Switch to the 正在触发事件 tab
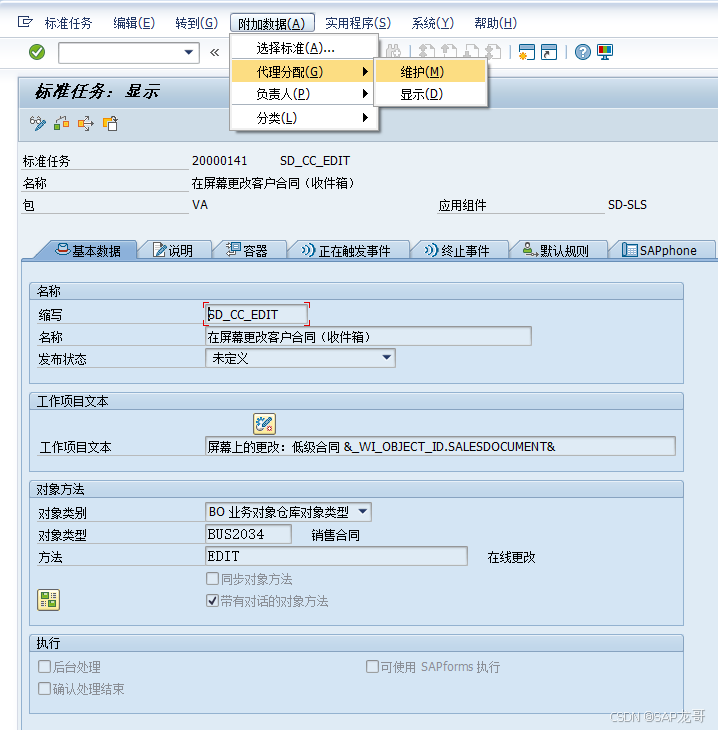This screenshot has width=718, height=730. coord(346,250)
